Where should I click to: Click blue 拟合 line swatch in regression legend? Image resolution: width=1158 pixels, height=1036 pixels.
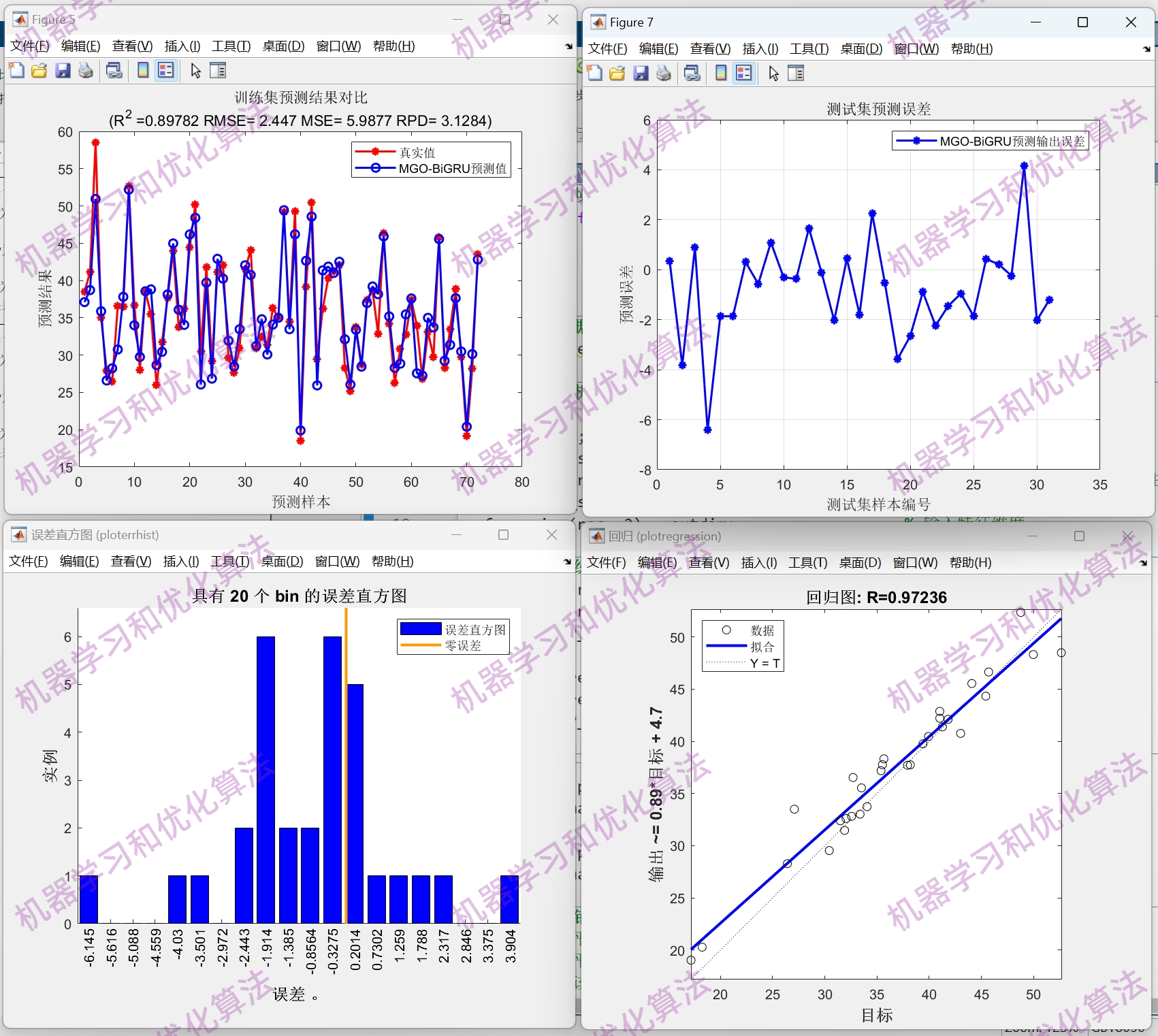point(726,646)
